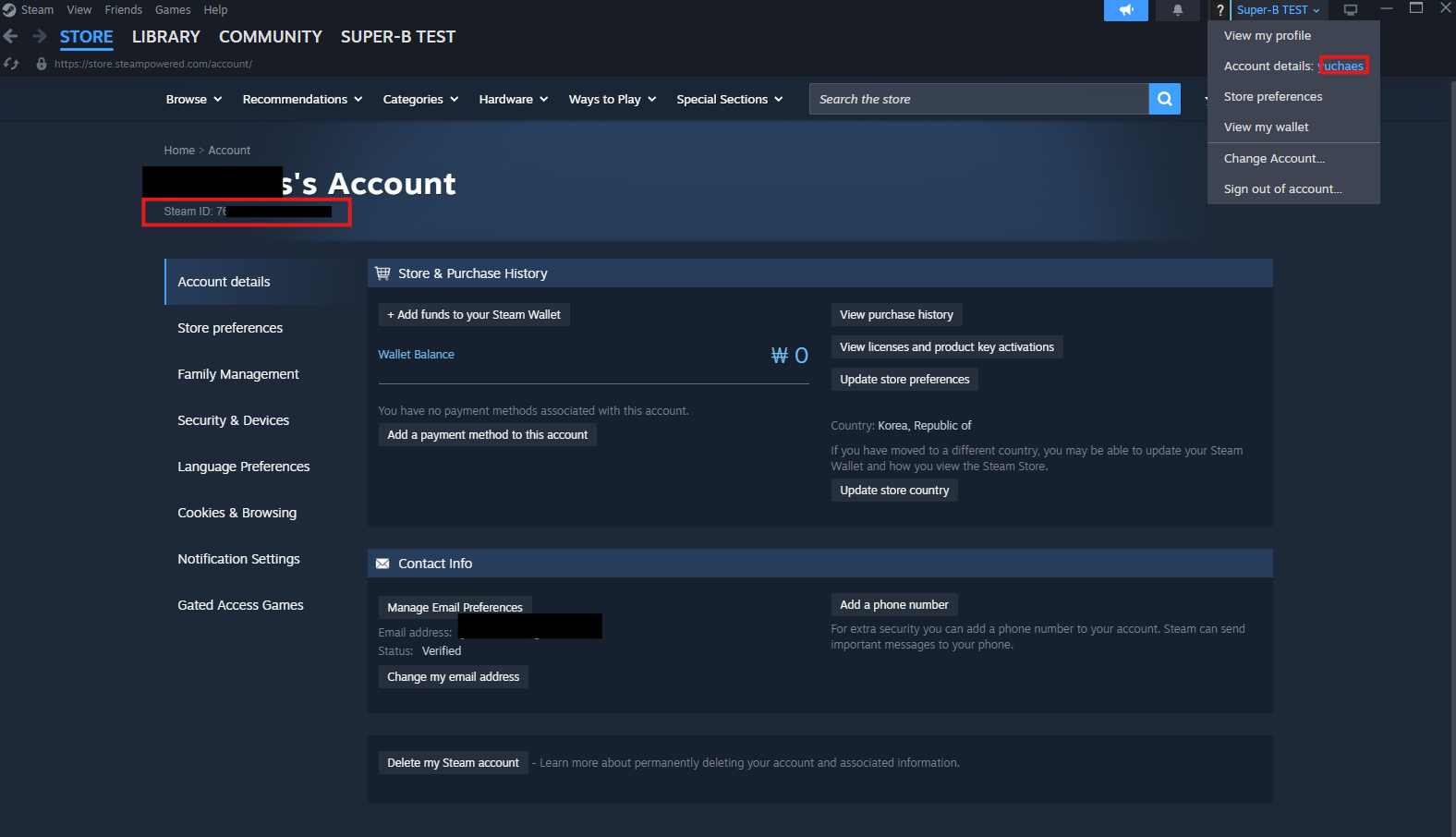The width and height of the screenshot is (1456, 837).
Task: Open Security & Devices settings section
Action: click(233, 420)
